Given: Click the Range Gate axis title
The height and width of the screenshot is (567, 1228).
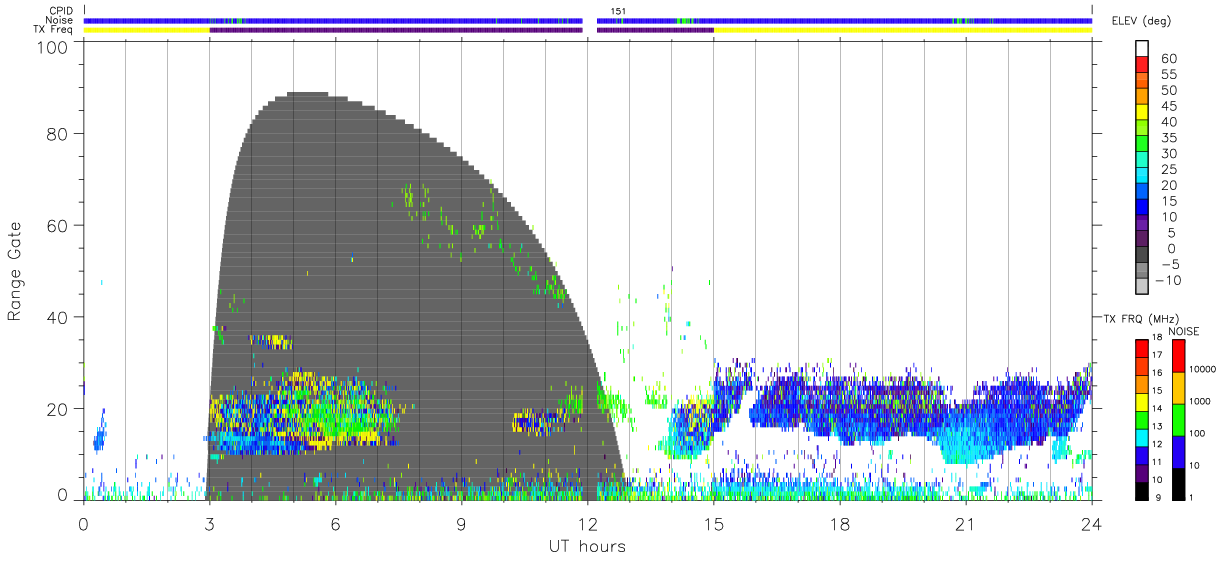Looking at the screenshot, I should 15,271.
